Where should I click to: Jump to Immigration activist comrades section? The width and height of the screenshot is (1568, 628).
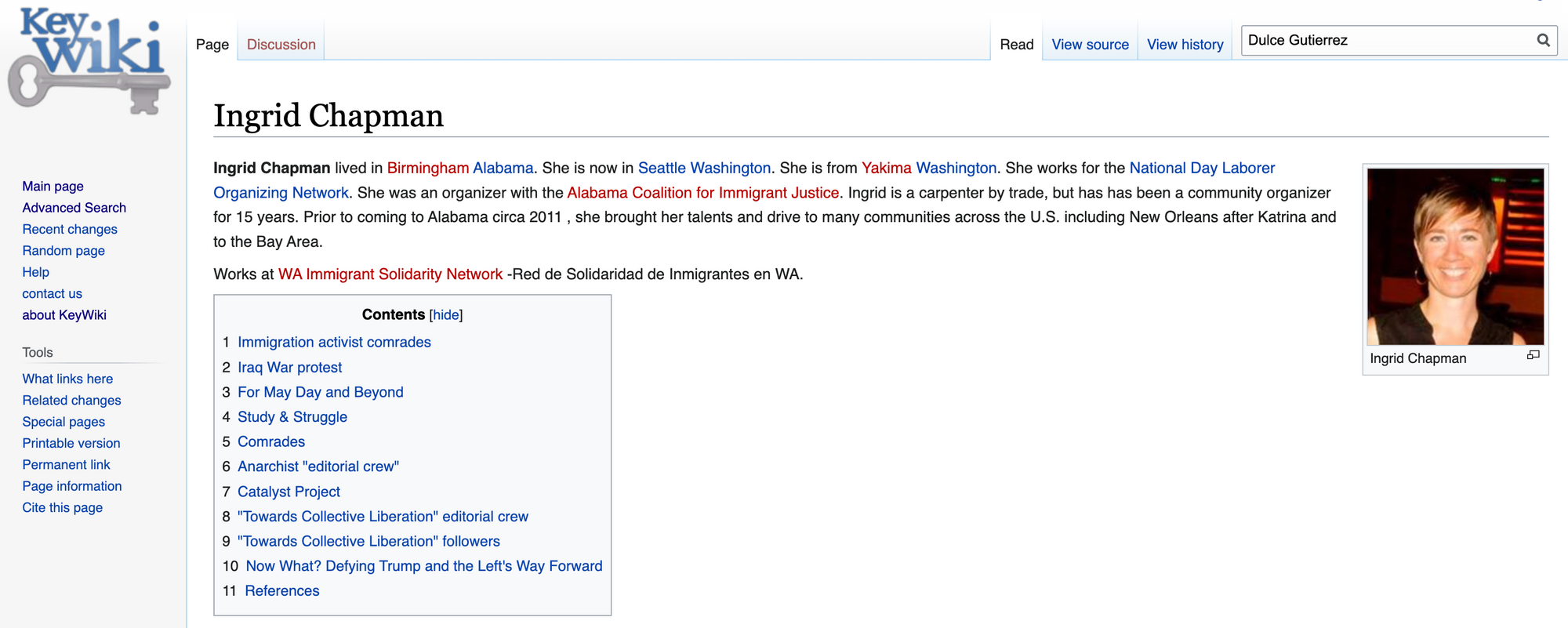[x=334, y=343]
